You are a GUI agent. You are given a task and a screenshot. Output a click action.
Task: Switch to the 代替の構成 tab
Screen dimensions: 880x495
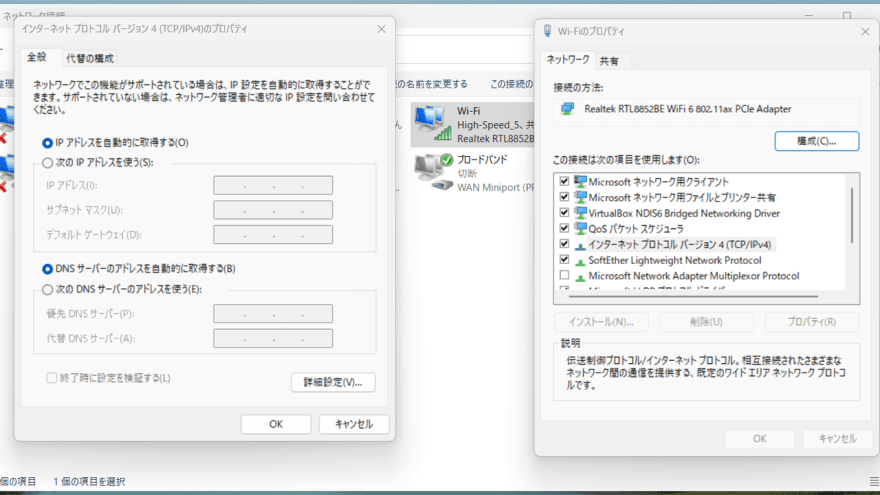[x=90, y=58]
